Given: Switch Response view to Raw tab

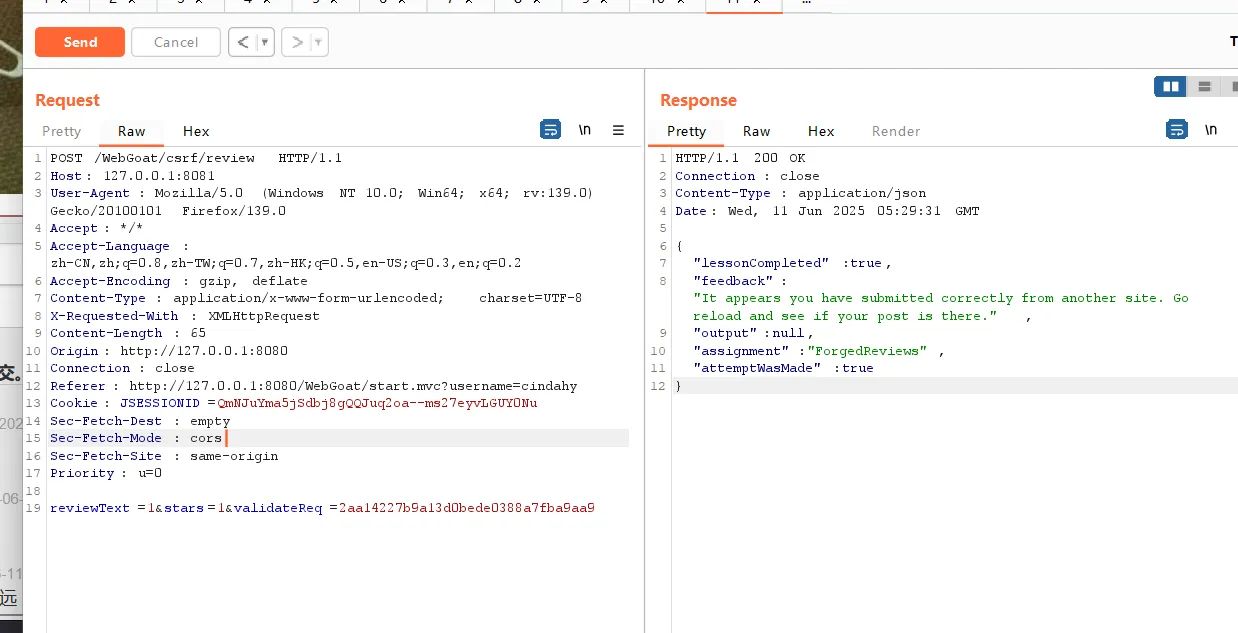Looking at the screenshot, I should (756, 131).
